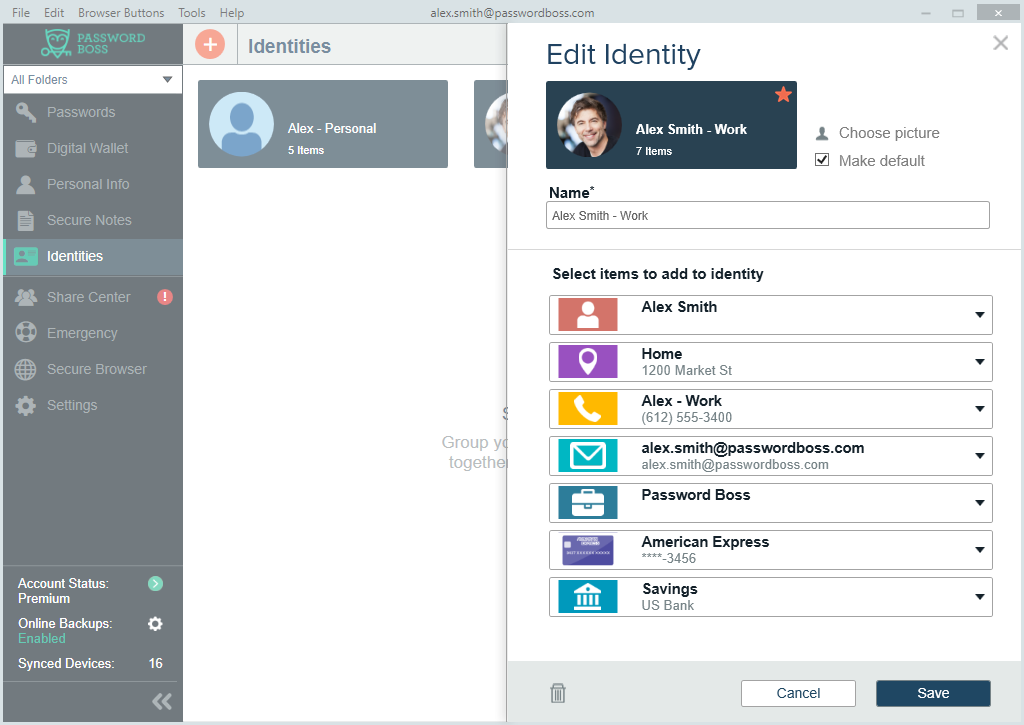Click the Settings gear icon in sidebar

click(25, 405)
